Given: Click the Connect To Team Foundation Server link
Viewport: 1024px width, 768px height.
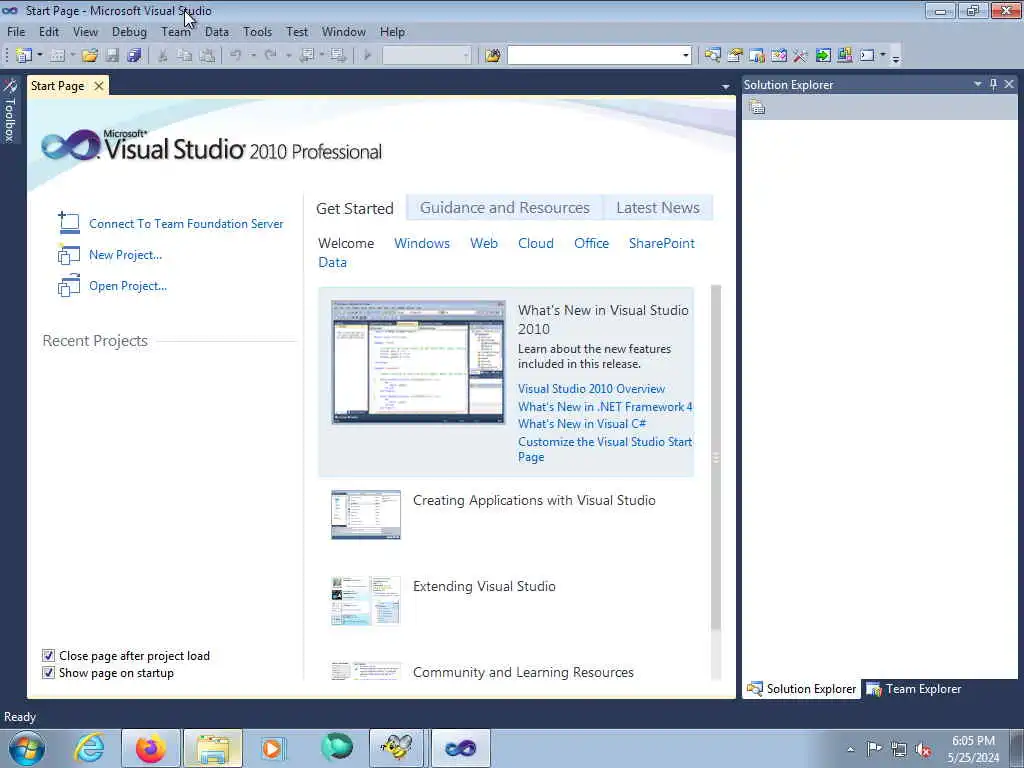Looking at the screenshot, I should click(x=186, y=223).
